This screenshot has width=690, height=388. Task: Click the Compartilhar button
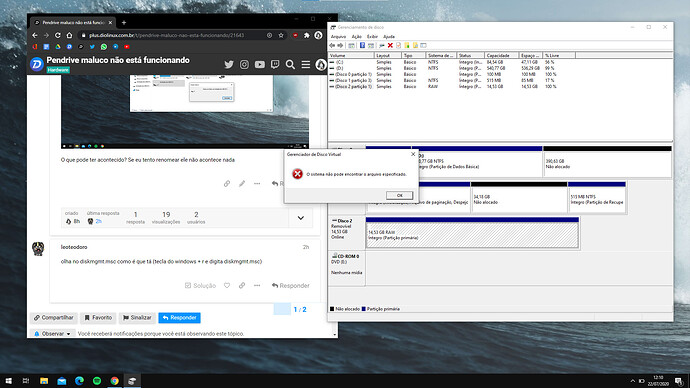54,318
